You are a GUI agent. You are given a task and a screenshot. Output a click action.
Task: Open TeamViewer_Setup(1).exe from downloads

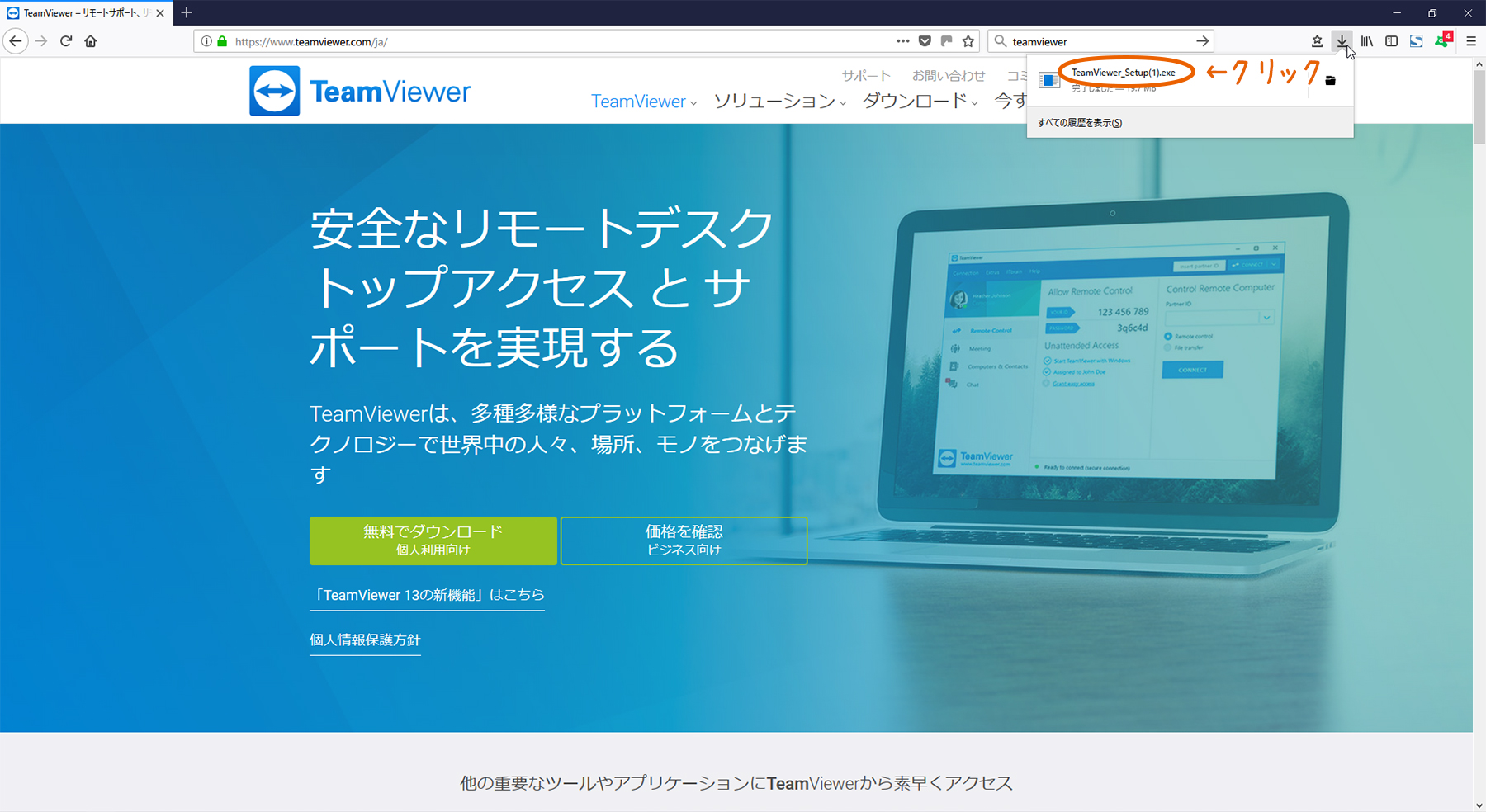click(x=1123, y=73)
